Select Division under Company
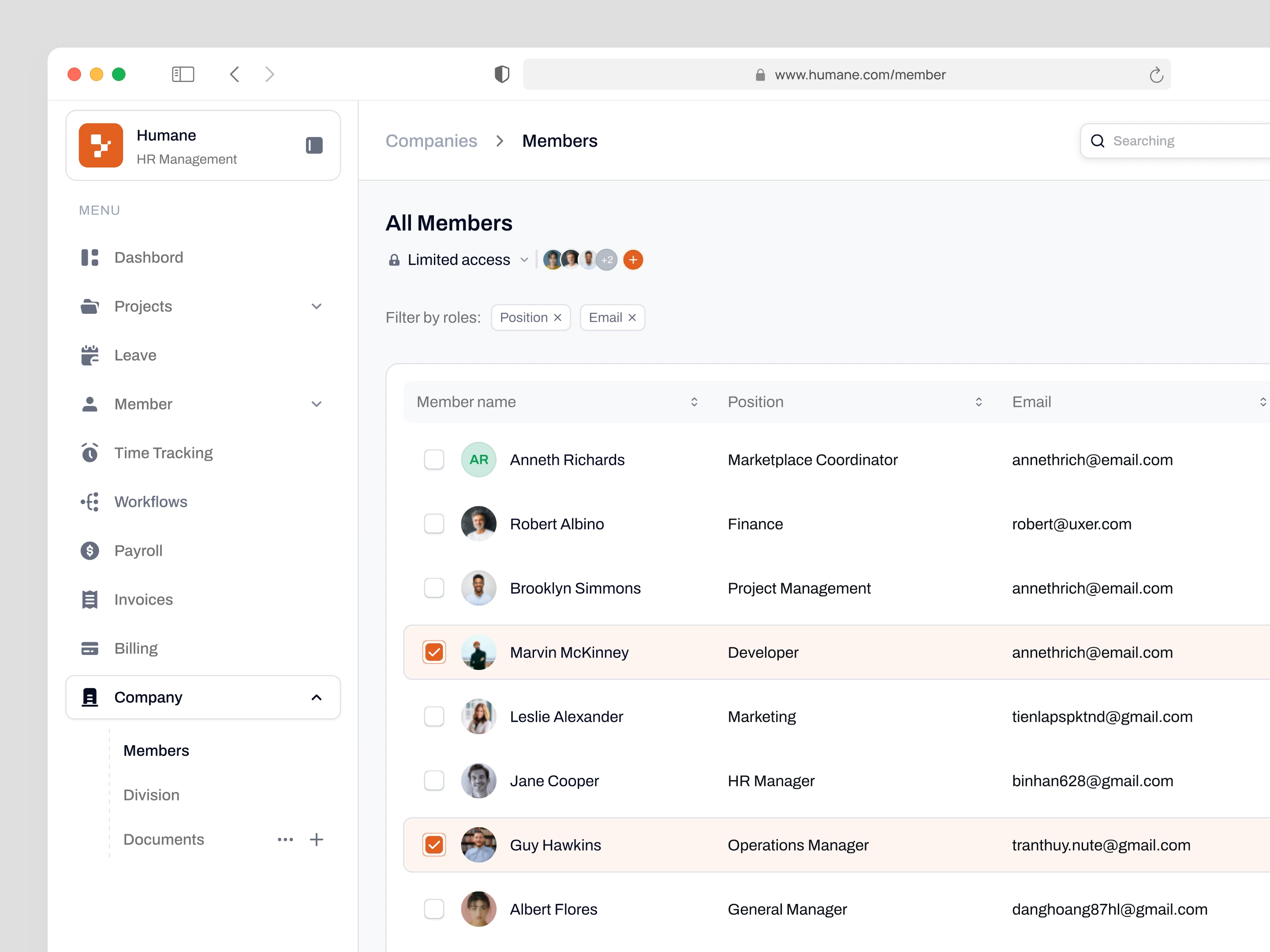 click(151, 795)
